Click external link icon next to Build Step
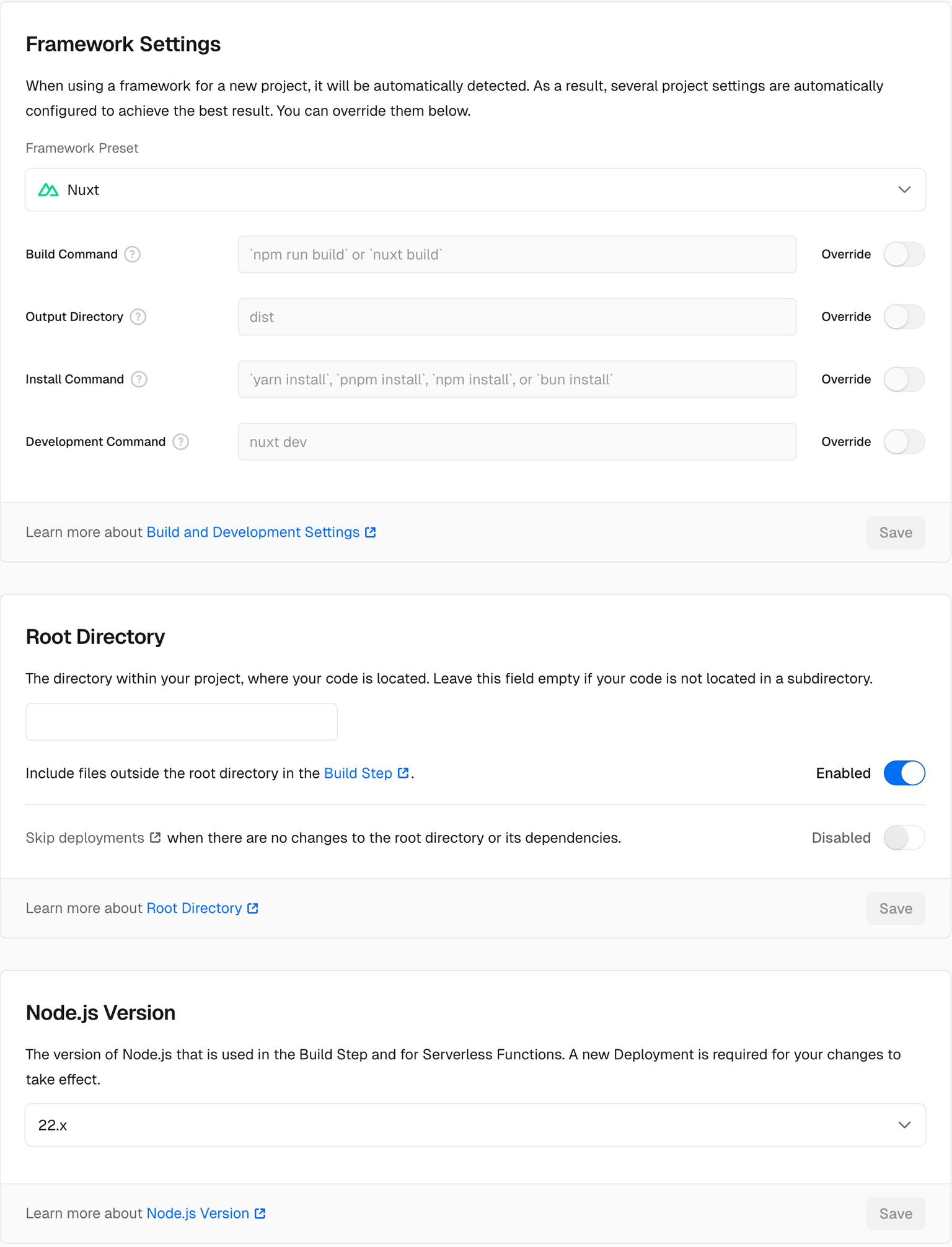This screenshot has width=952, height=1247. (403, 773)
